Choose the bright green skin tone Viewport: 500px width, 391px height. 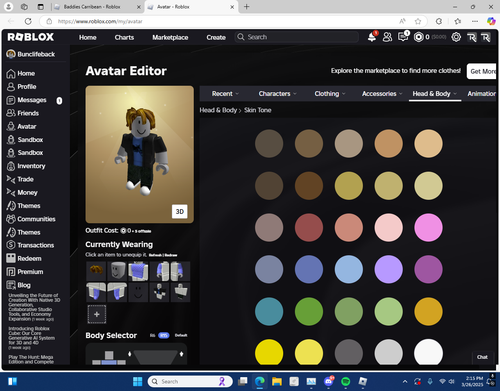[309, 312]
